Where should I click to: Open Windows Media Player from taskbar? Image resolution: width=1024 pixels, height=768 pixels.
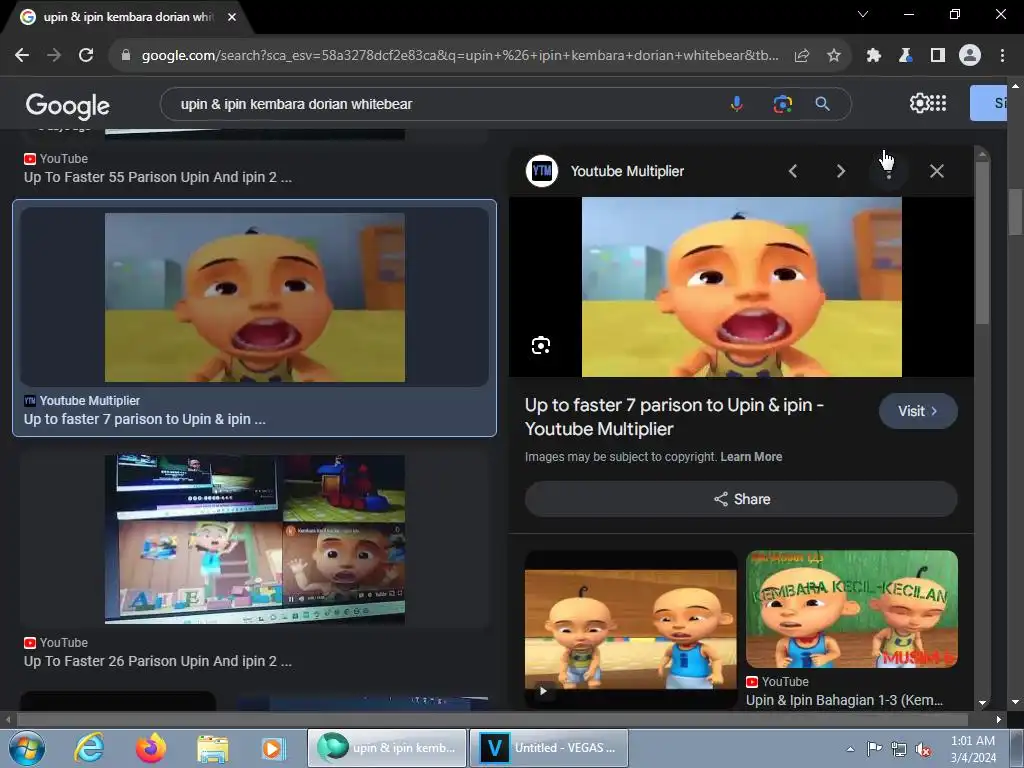[x=274, y=748]
